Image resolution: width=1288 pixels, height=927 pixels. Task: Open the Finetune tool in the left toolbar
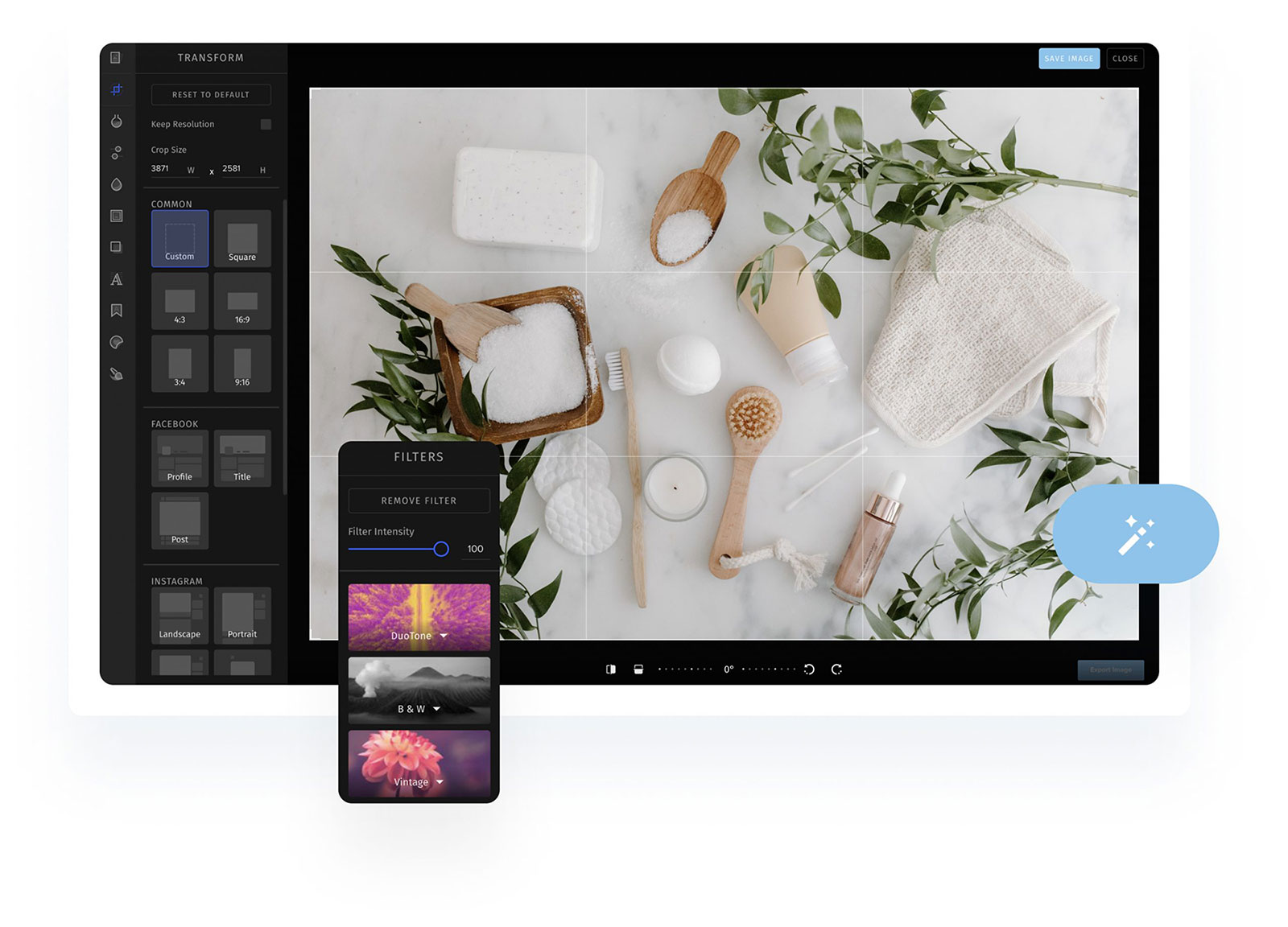point(117,122)
